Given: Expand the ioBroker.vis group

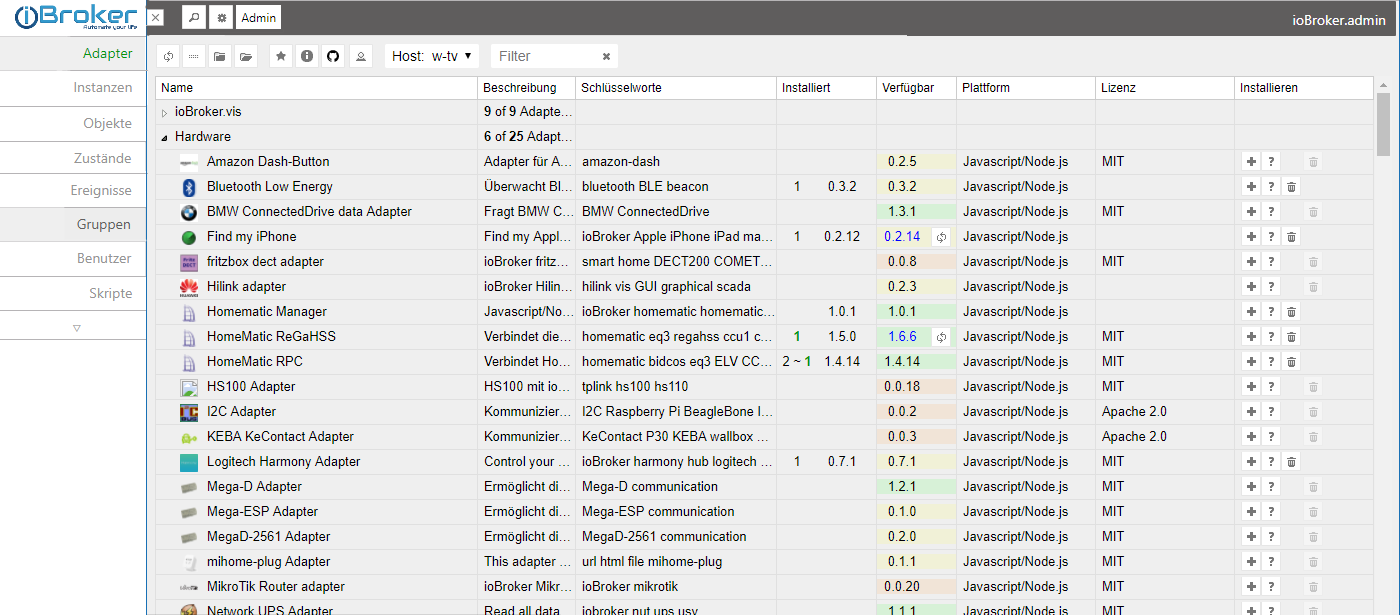Looking at the screenshot, I should coord(164,111).
